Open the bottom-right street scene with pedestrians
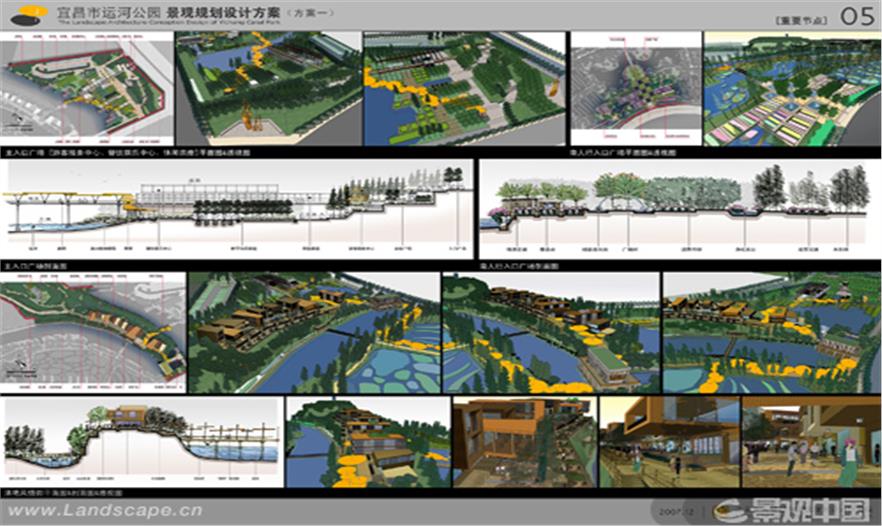This screenshot has height=526, width=882. point(810,440)
